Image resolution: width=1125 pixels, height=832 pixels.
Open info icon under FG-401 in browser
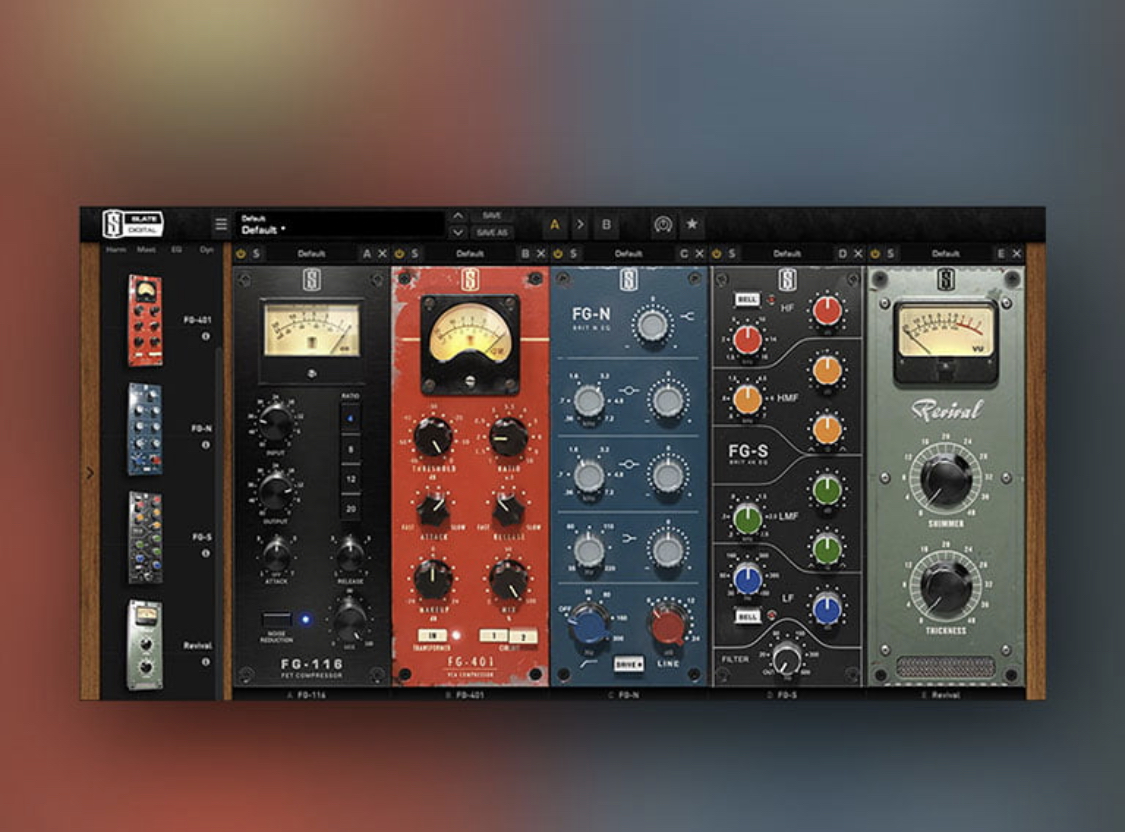(206, 336)
